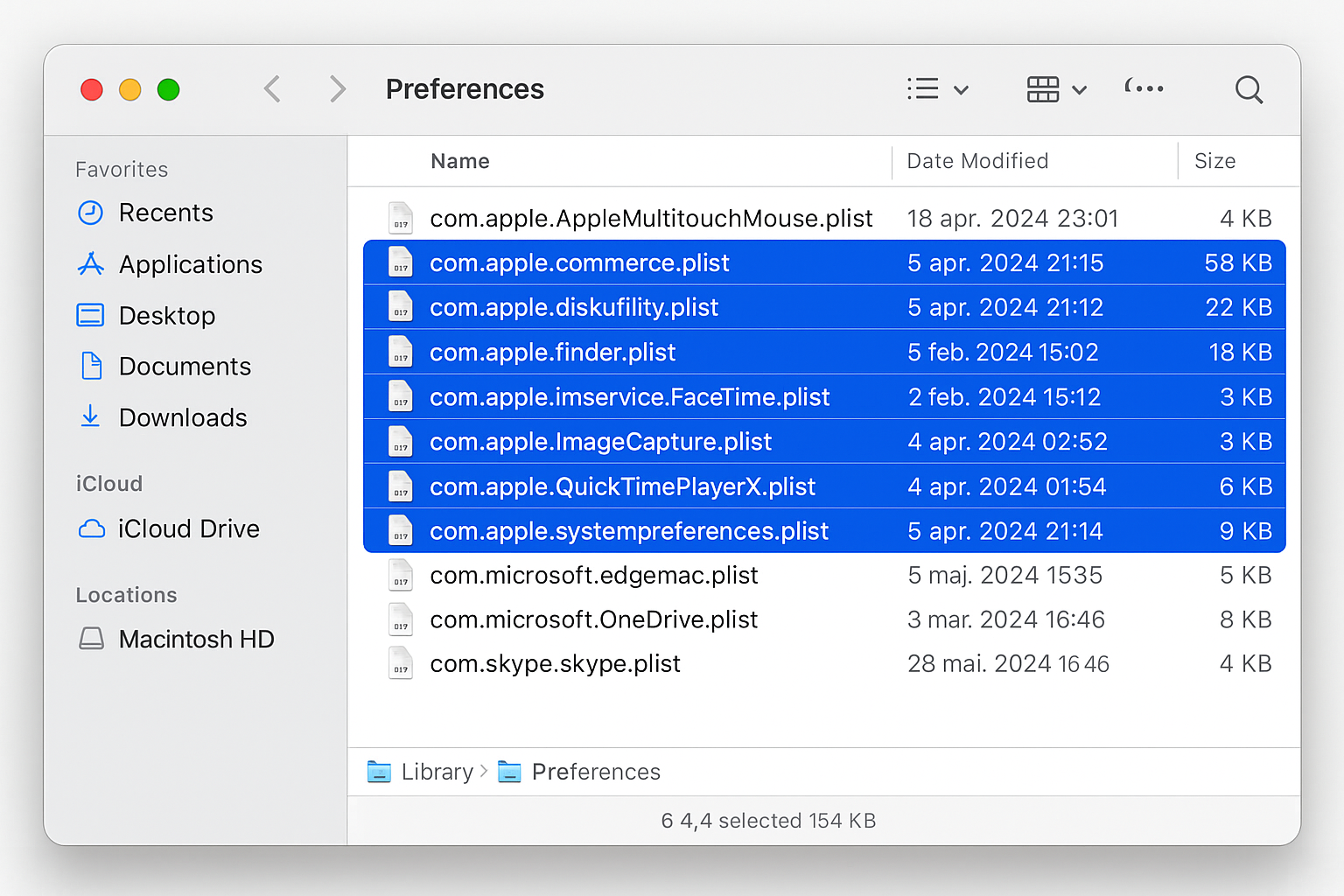
Task: Click the Recents clock icon
Action: (90, 213)
